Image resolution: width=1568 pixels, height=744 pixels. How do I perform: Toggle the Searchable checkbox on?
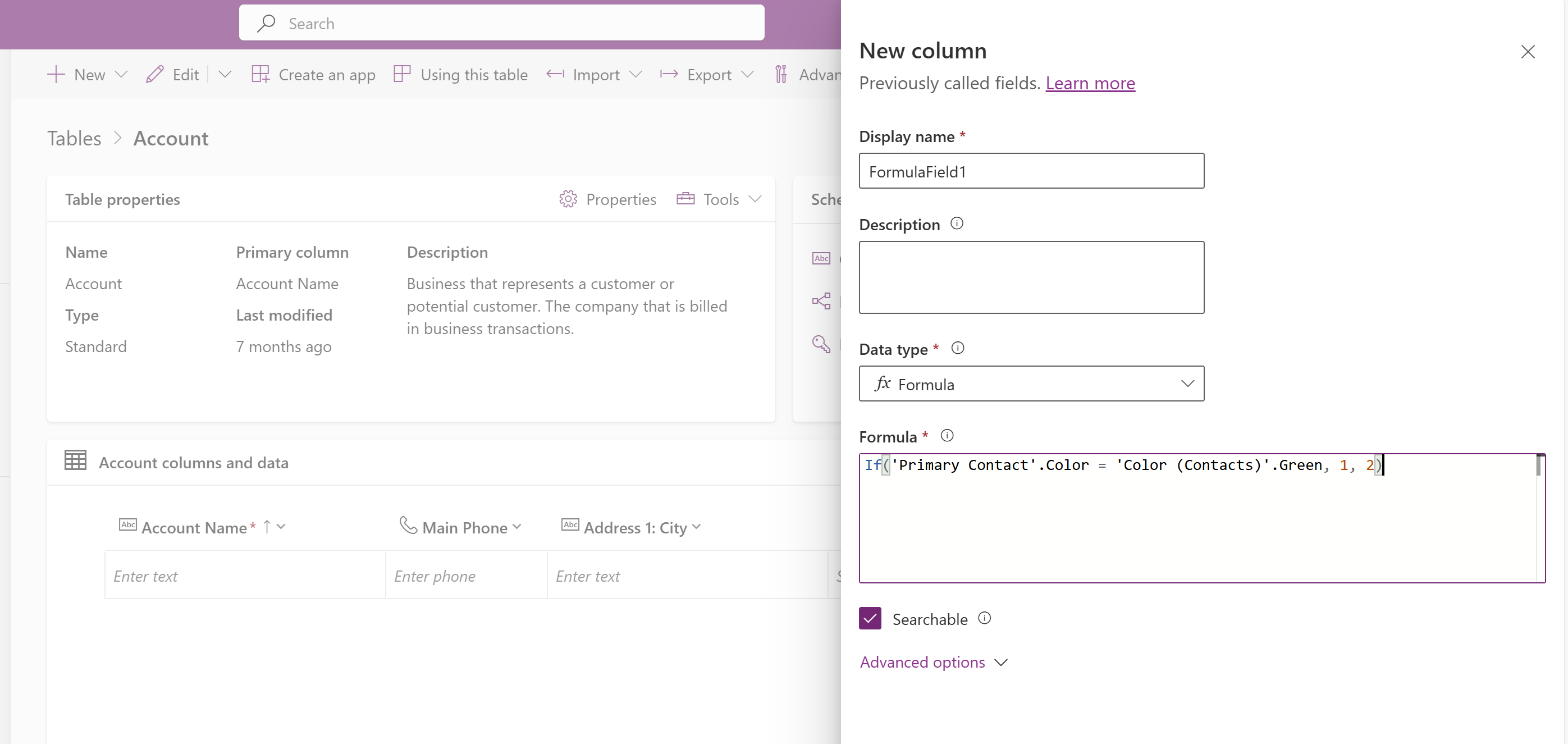click(x=869, y=619)
